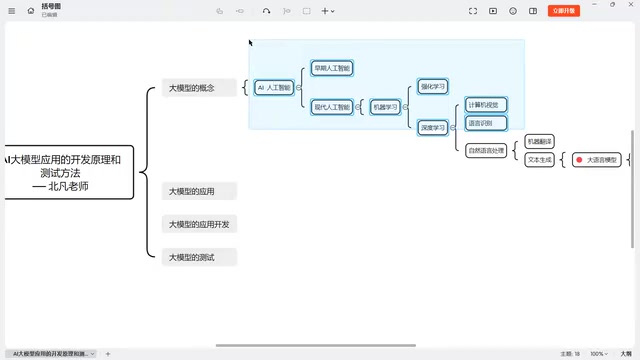The image size is (640, 360).
Task: Click the topic count in status bar
Action: [570, 354]
